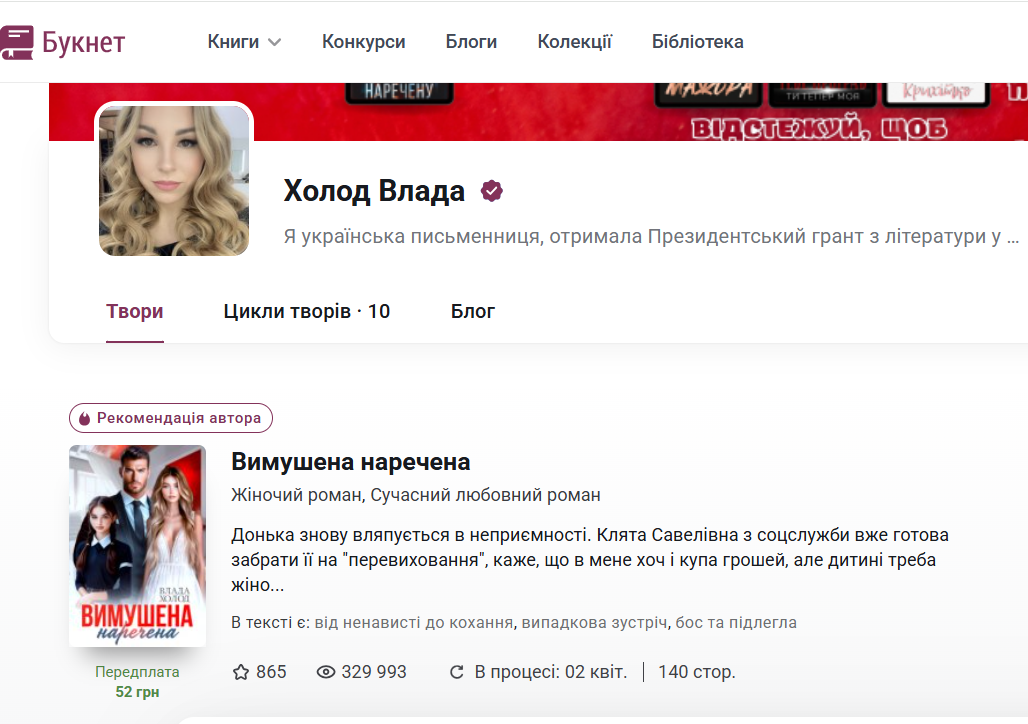
Task: Click the verified badge next to Холод Влада
Action: [491, 191]
